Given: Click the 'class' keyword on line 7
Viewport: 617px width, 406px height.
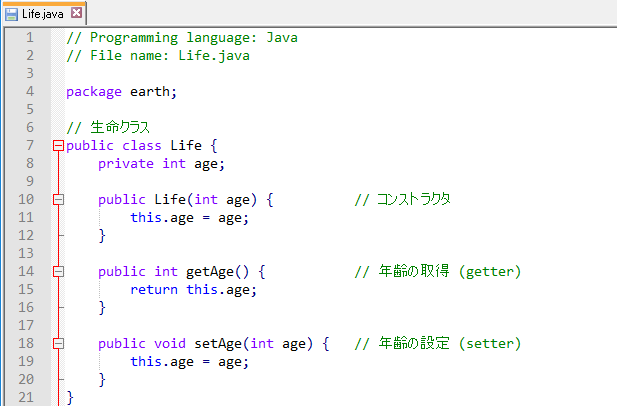Looking at the screenshot, I should pyautogui.click(x=142, y=146).
